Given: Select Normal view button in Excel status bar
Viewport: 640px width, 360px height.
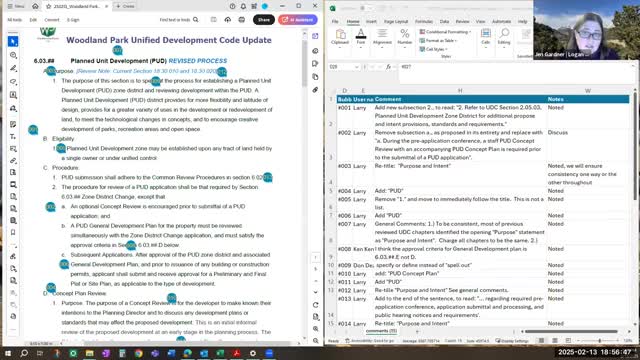Looking at the screenshot, I should 542,340.
